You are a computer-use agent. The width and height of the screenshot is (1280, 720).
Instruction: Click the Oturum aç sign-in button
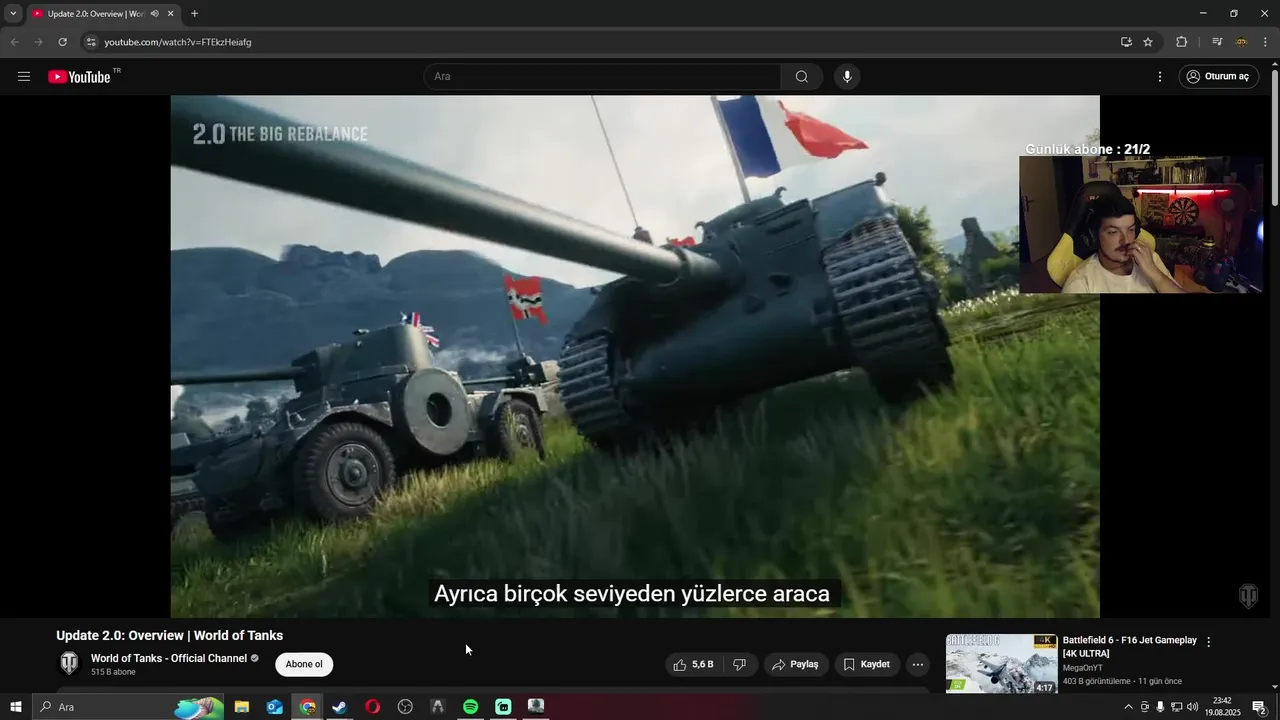coord(1218,77)
